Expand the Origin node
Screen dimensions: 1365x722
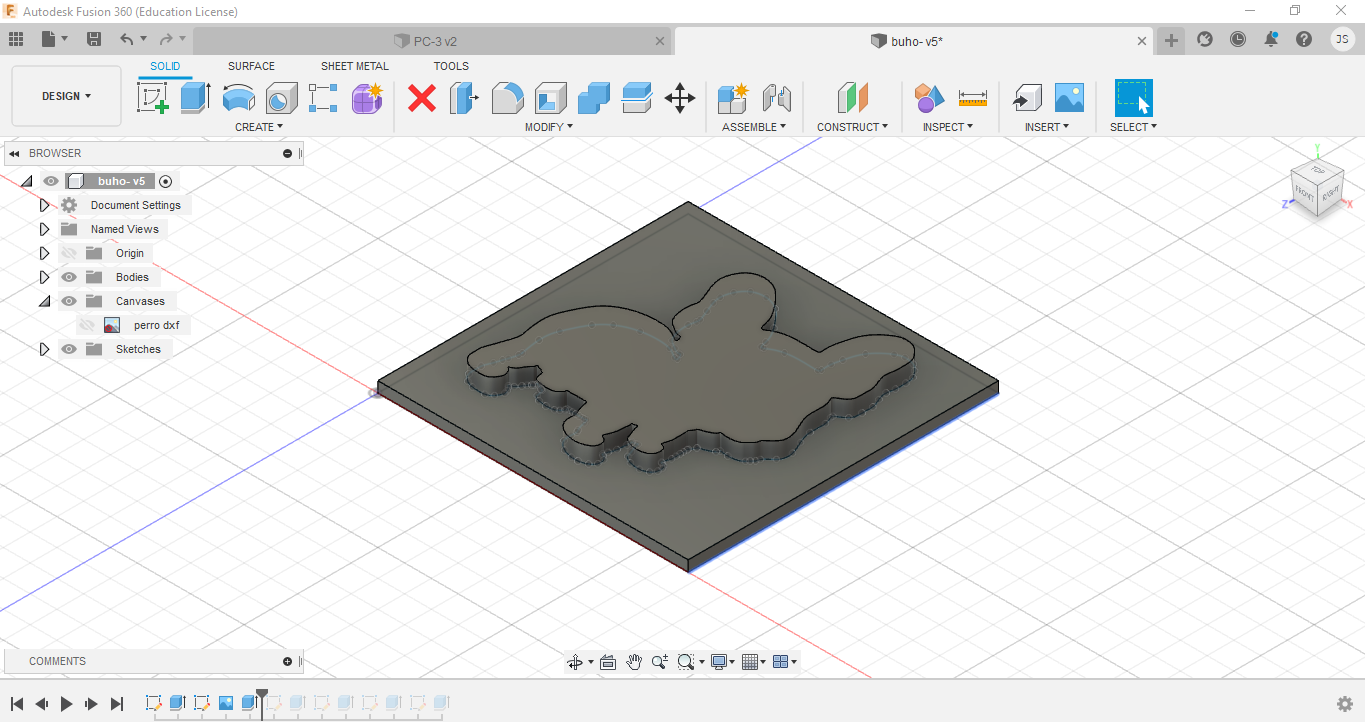pyautogui.click(x=44, y=253)
